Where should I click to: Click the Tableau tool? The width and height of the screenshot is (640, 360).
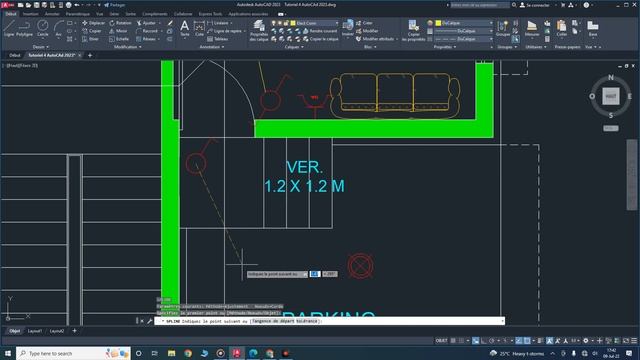coord(218,39)
